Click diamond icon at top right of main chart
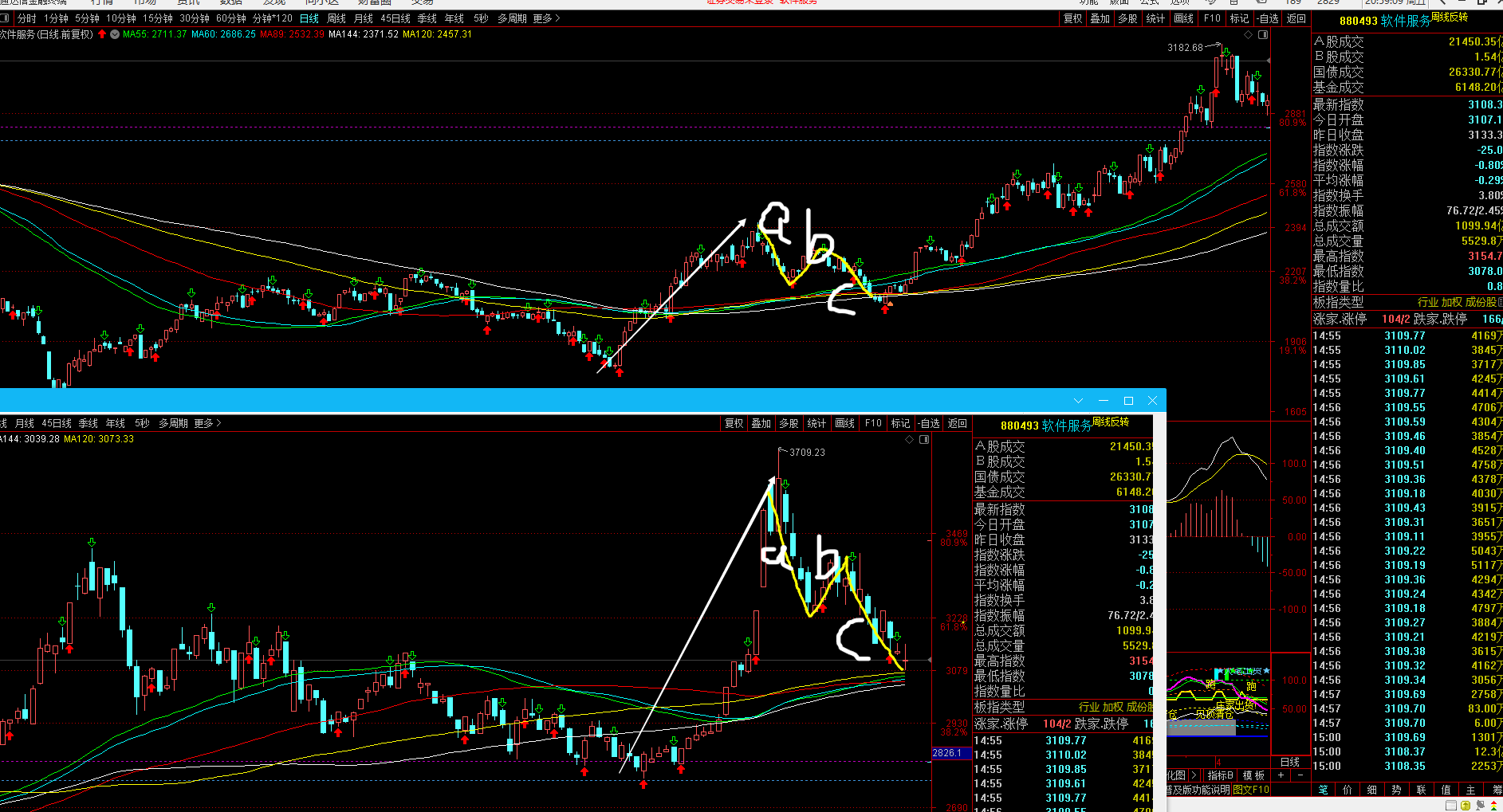1503x812 pixels. tap(1248, 34)
